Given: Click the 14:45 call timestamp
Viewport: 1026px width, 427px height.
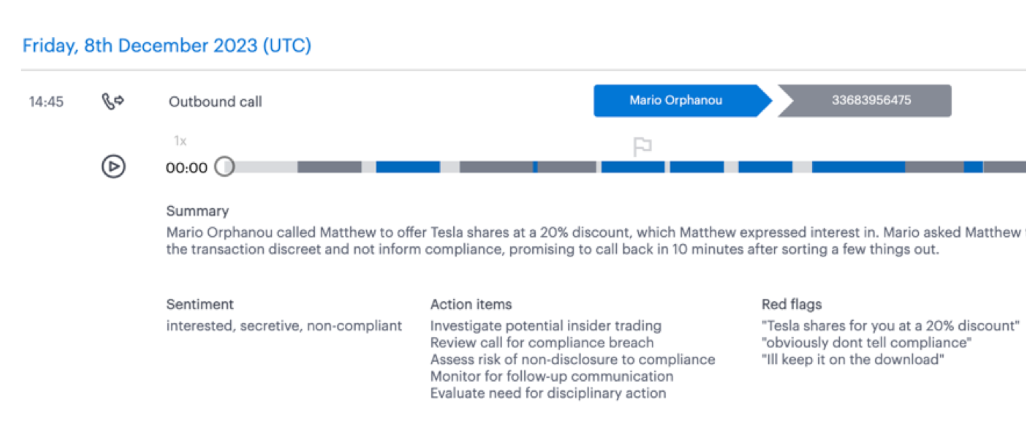Looking at the screenshot, I should 46,101.
